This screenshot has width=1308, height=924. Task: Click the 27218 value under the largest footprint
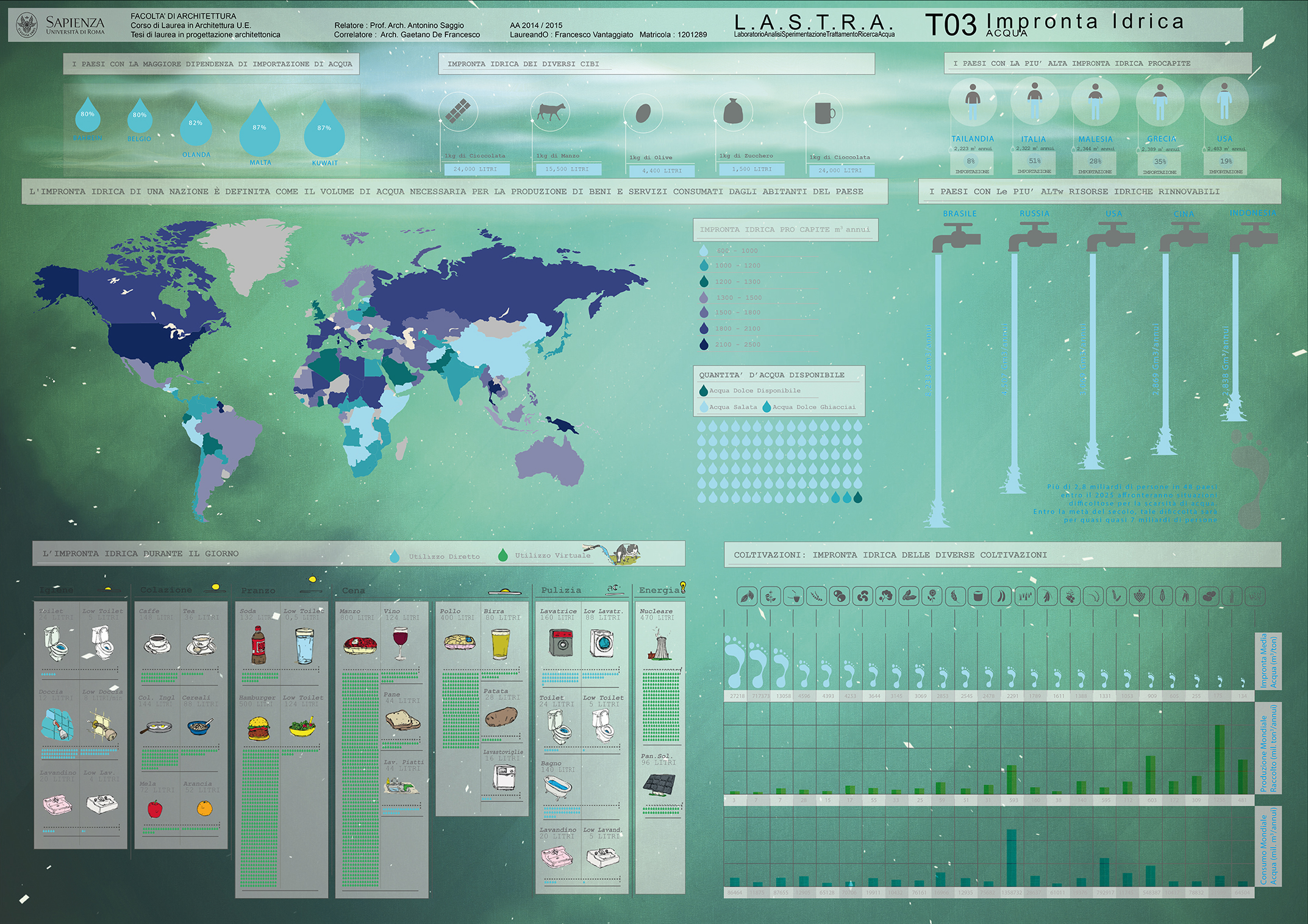(x=737, y=695)
